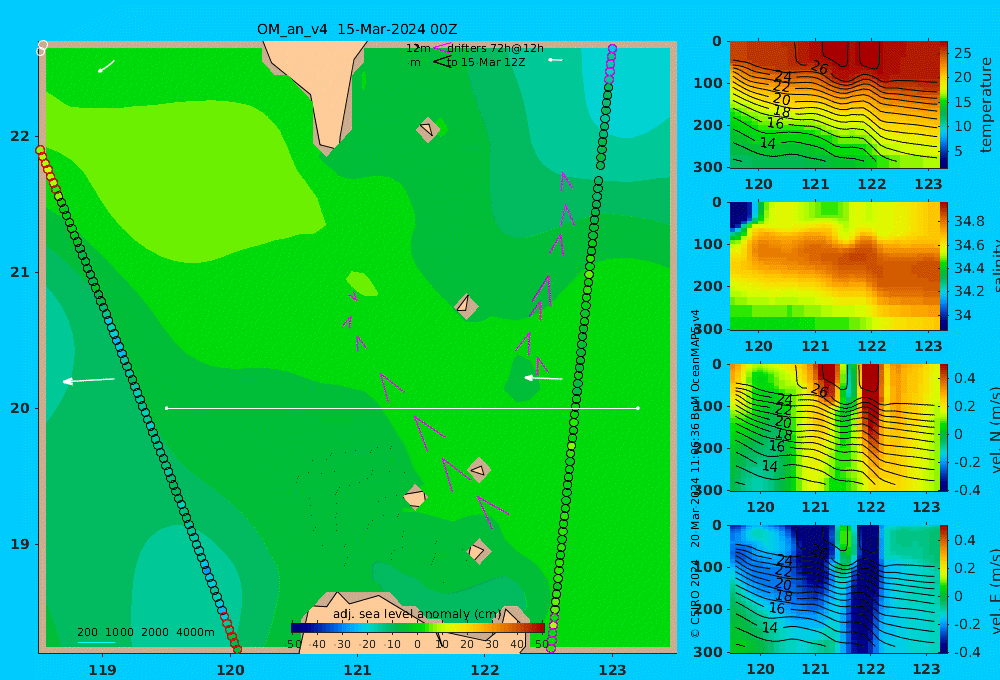Open the salinity section panel

coord(834,266)
